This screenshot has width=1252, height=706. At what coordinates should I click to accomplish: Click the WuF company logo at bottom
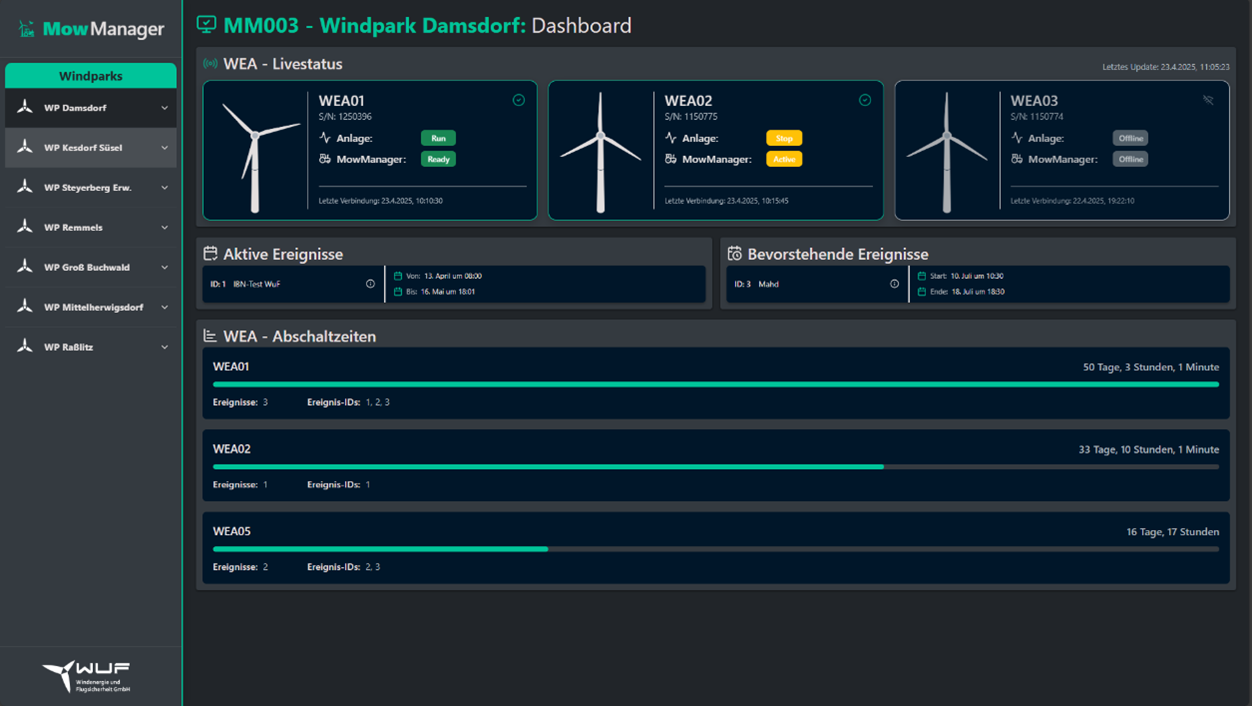click(x=87, y=676)
